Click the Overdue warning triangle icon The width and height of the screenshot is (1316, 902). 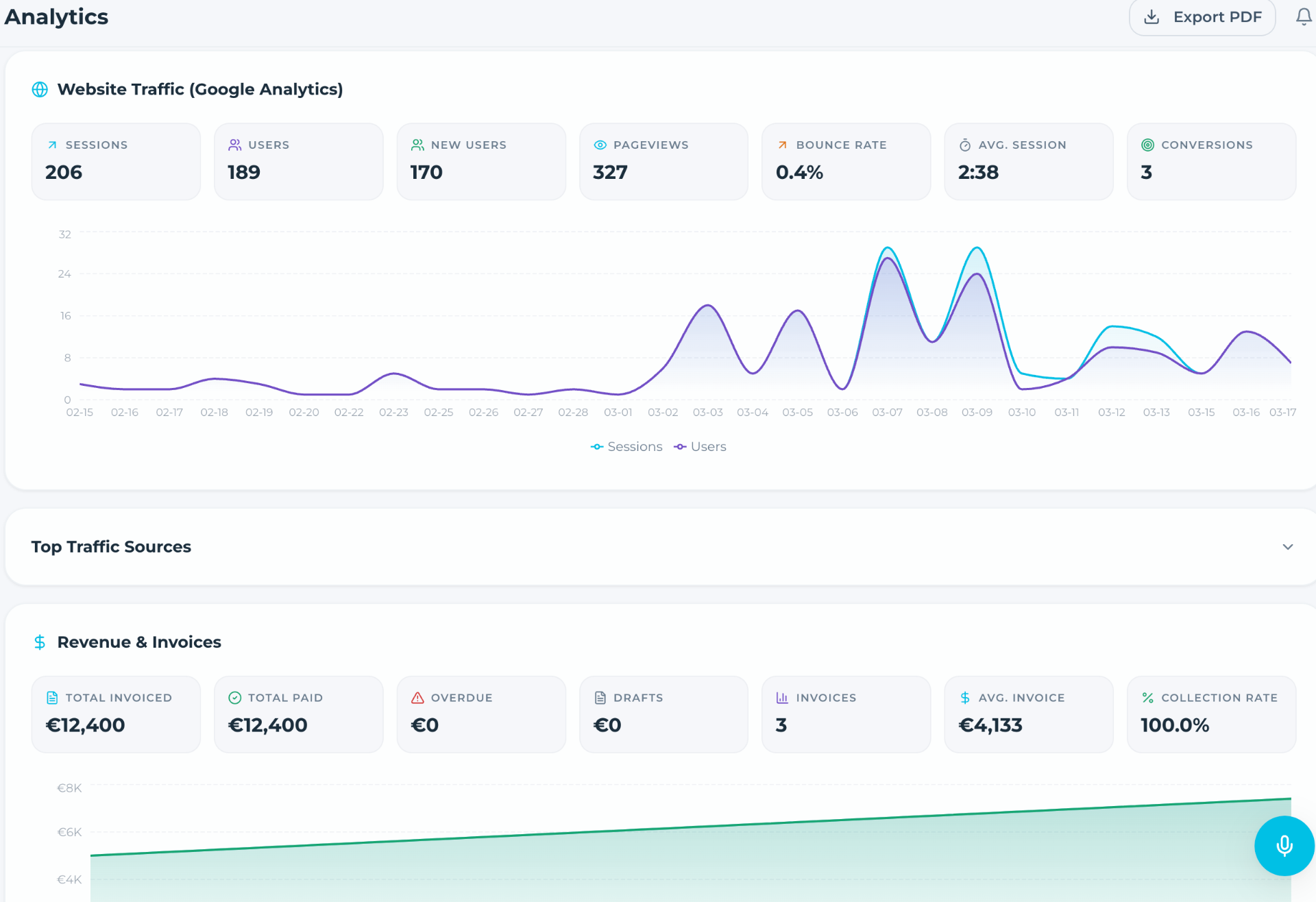coord(417,698)
